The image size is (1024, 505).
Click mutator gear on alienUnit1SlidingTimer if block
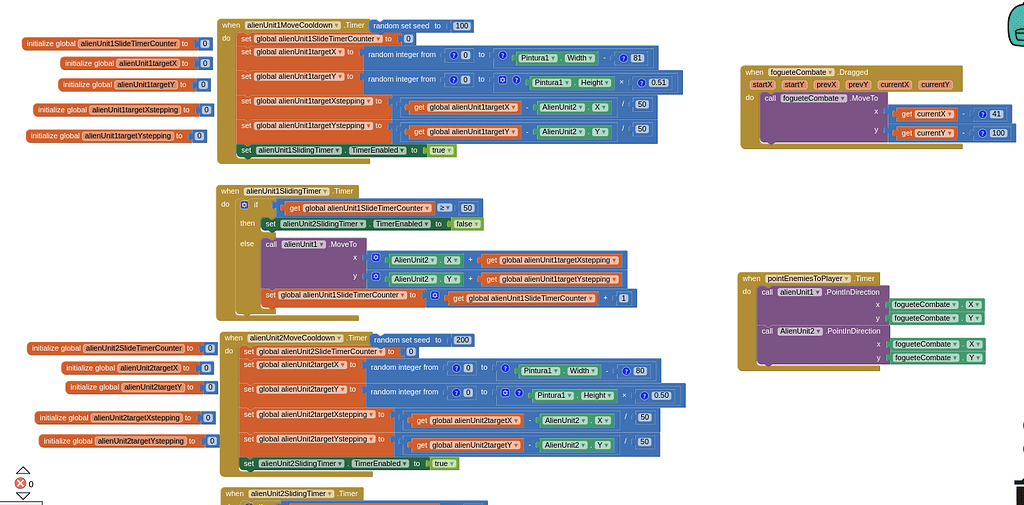tap(244, 205)
